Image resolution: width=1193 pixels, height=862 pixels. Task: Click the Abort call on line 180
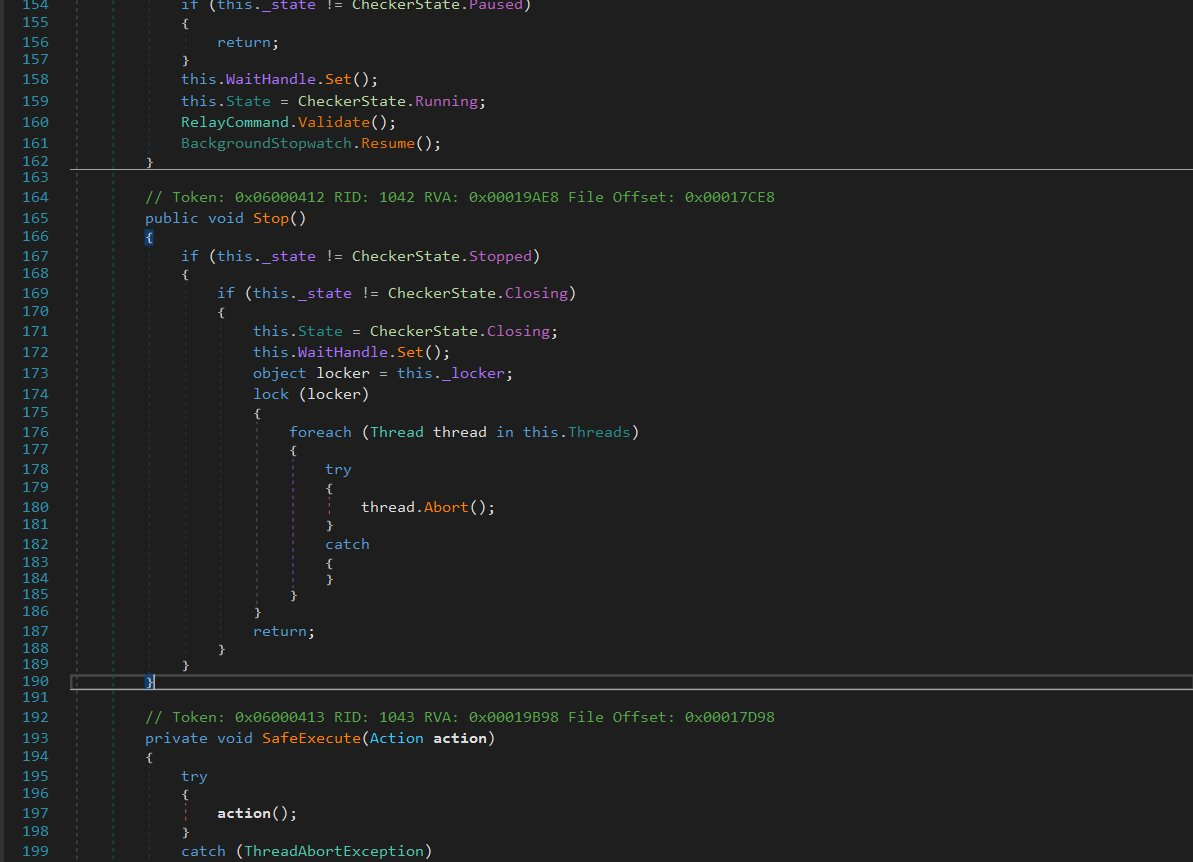point(446,507)
